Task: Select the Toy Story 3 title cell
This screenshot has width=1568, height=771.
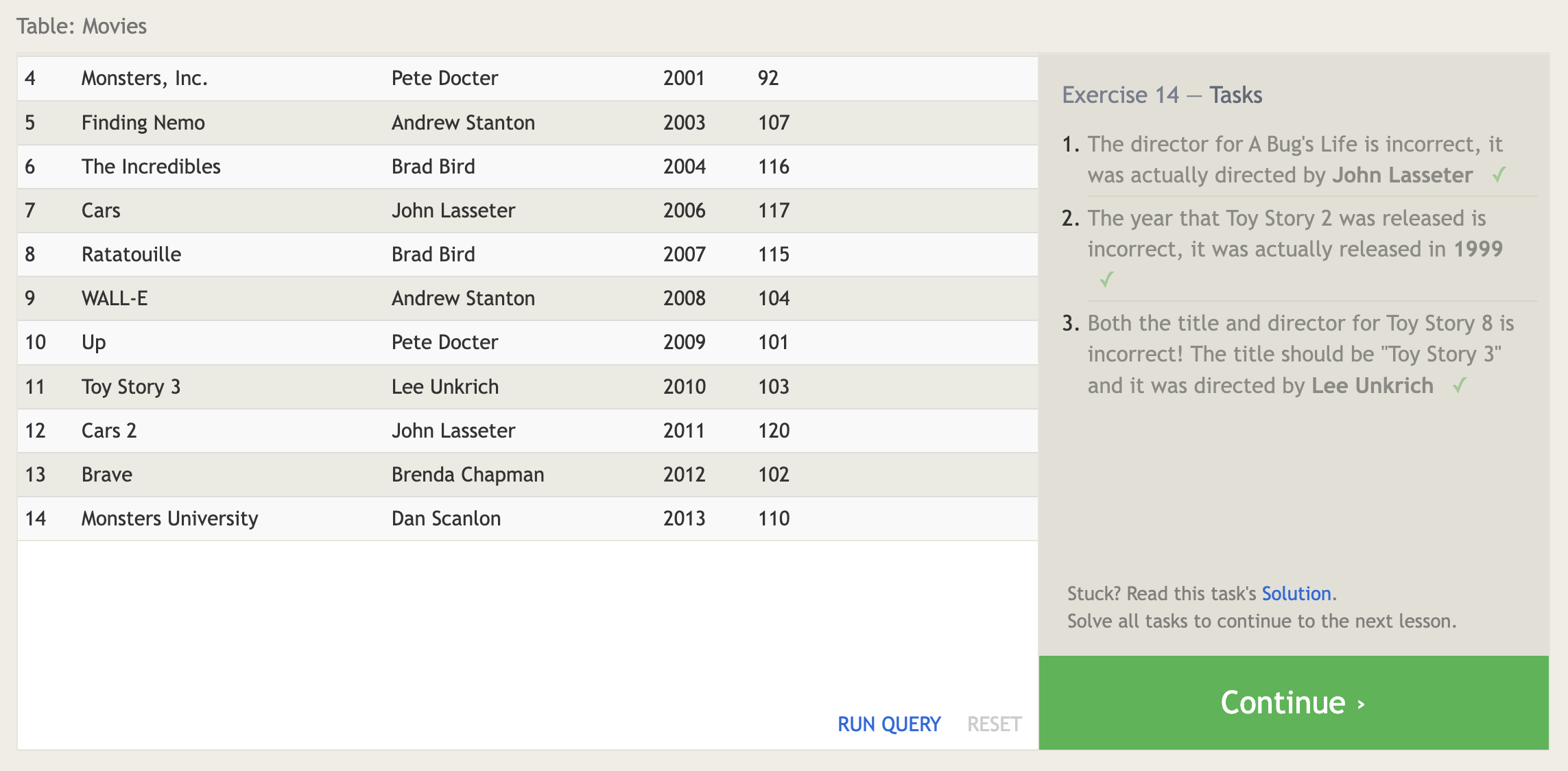Action: click(x=131, y=387)
